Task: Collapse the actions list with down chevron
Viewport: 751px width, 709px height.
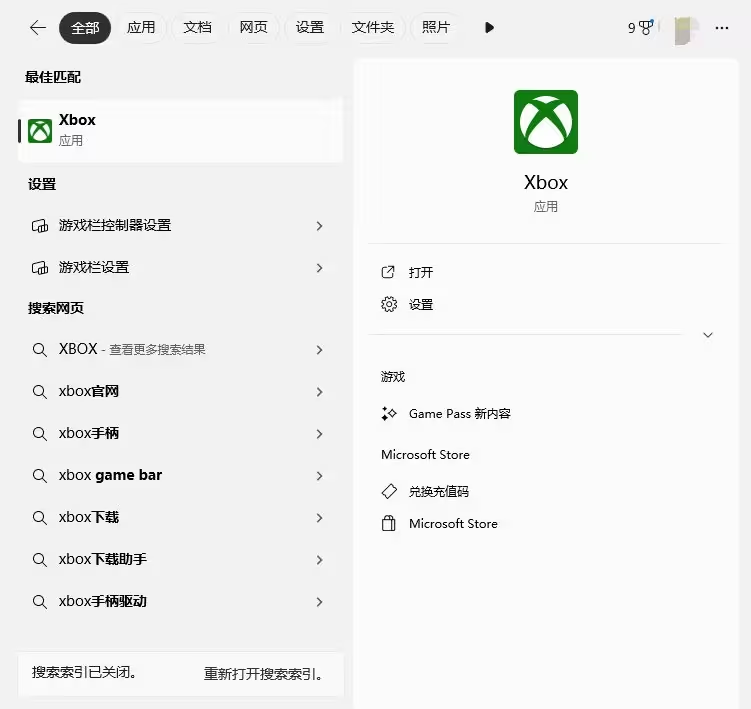Action: [708, 335]
